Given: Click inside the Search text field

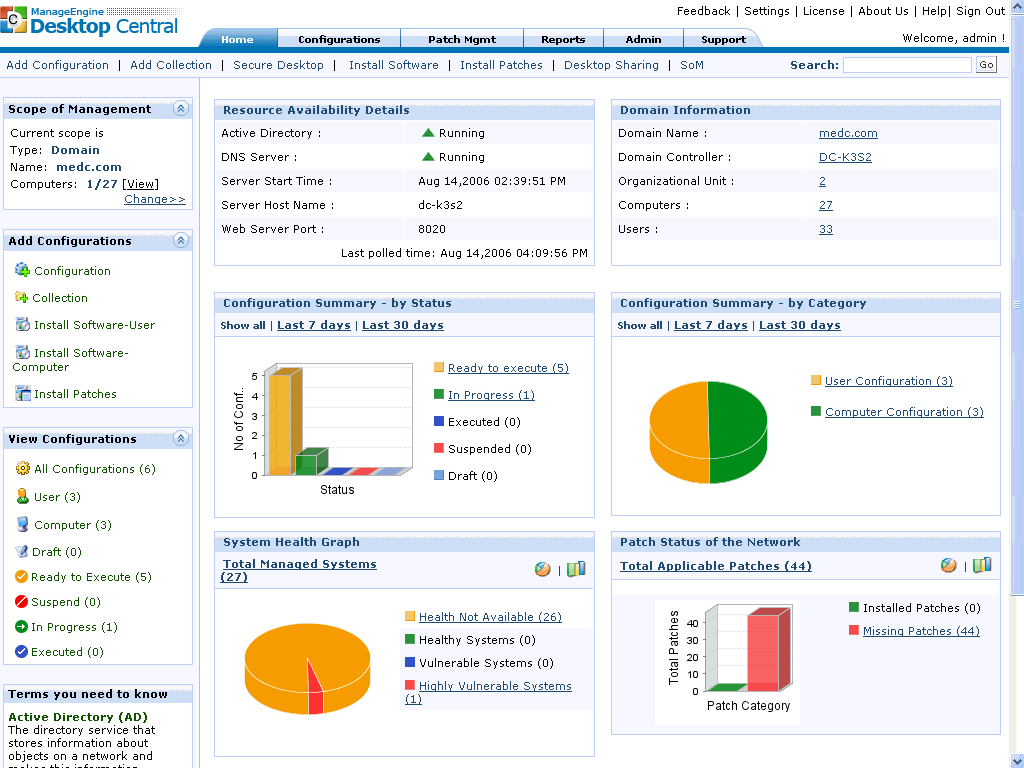Looking at the screenshot, I should click(906, 64).
